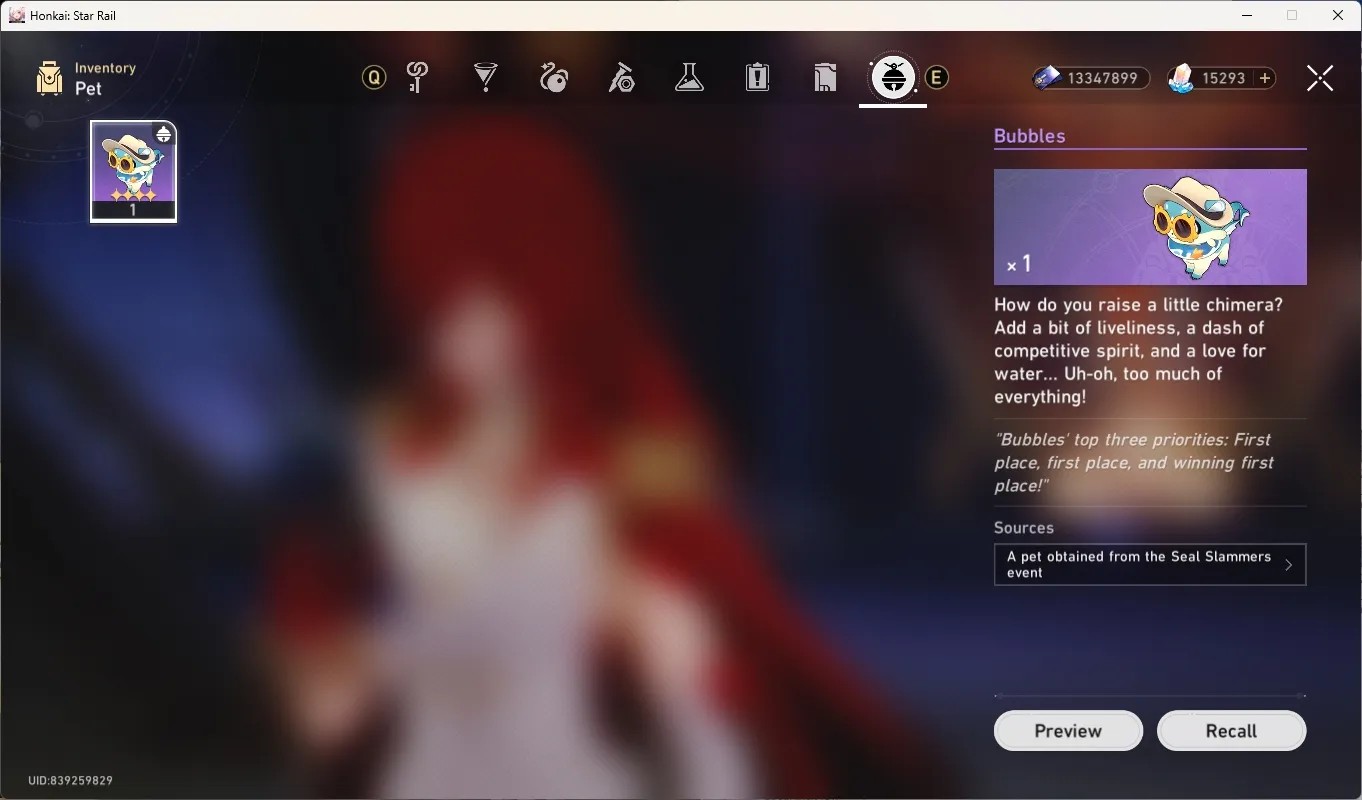Open the Relics orb tab
This screenshot has width=1362, height=800.
tap(554, 77)
